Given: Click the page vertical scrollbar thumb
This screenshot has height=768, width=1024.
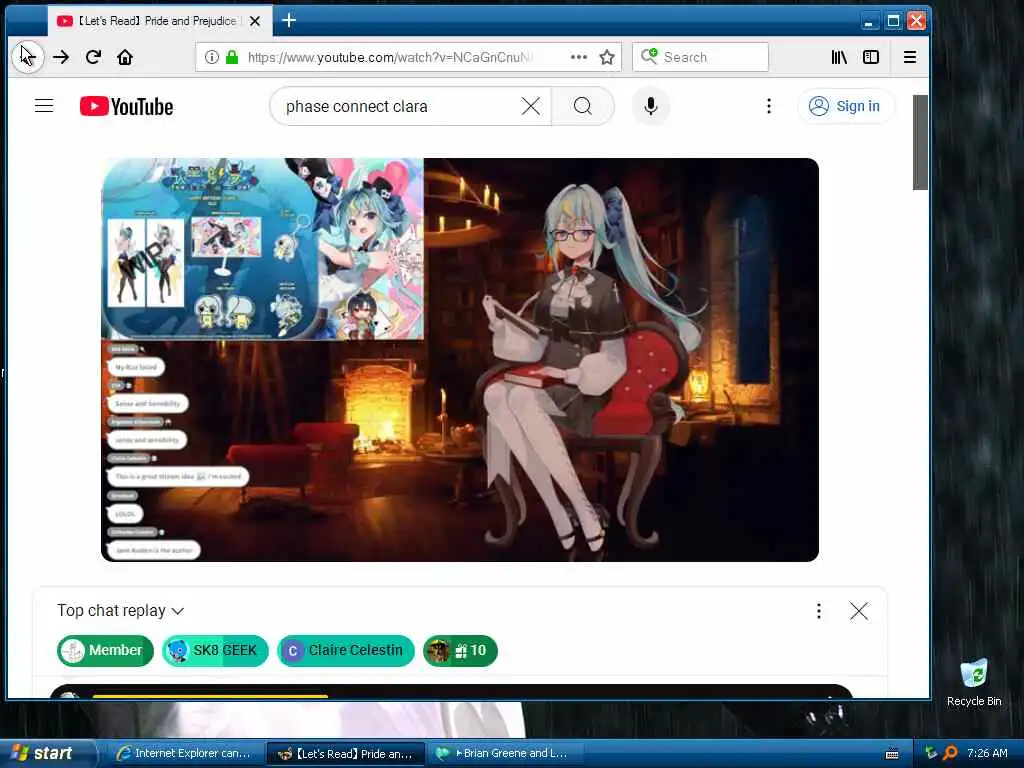Looking at the screenshot, I should [920, 142].
